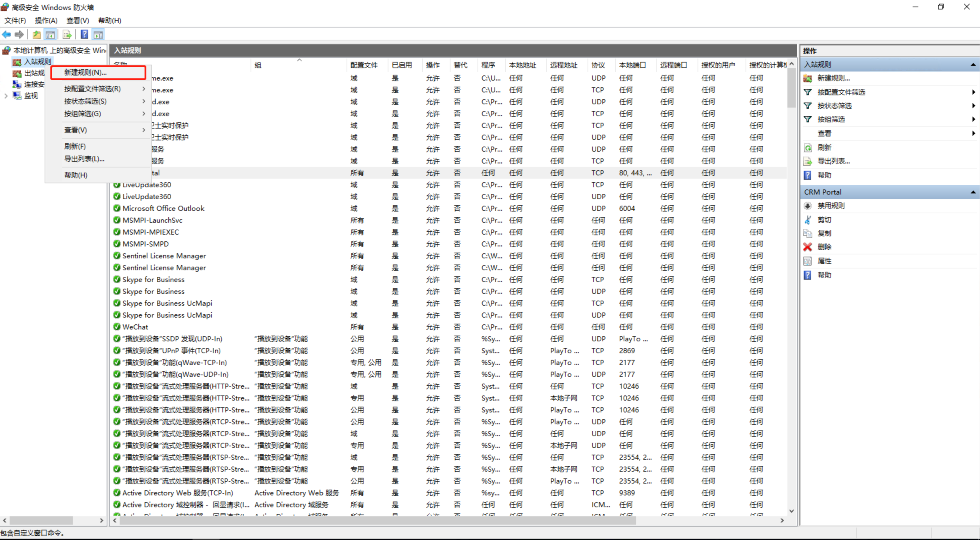Open the 查看(V) menu in menu bar
Viewport: 980px width, 540px height.
[78, 21]
